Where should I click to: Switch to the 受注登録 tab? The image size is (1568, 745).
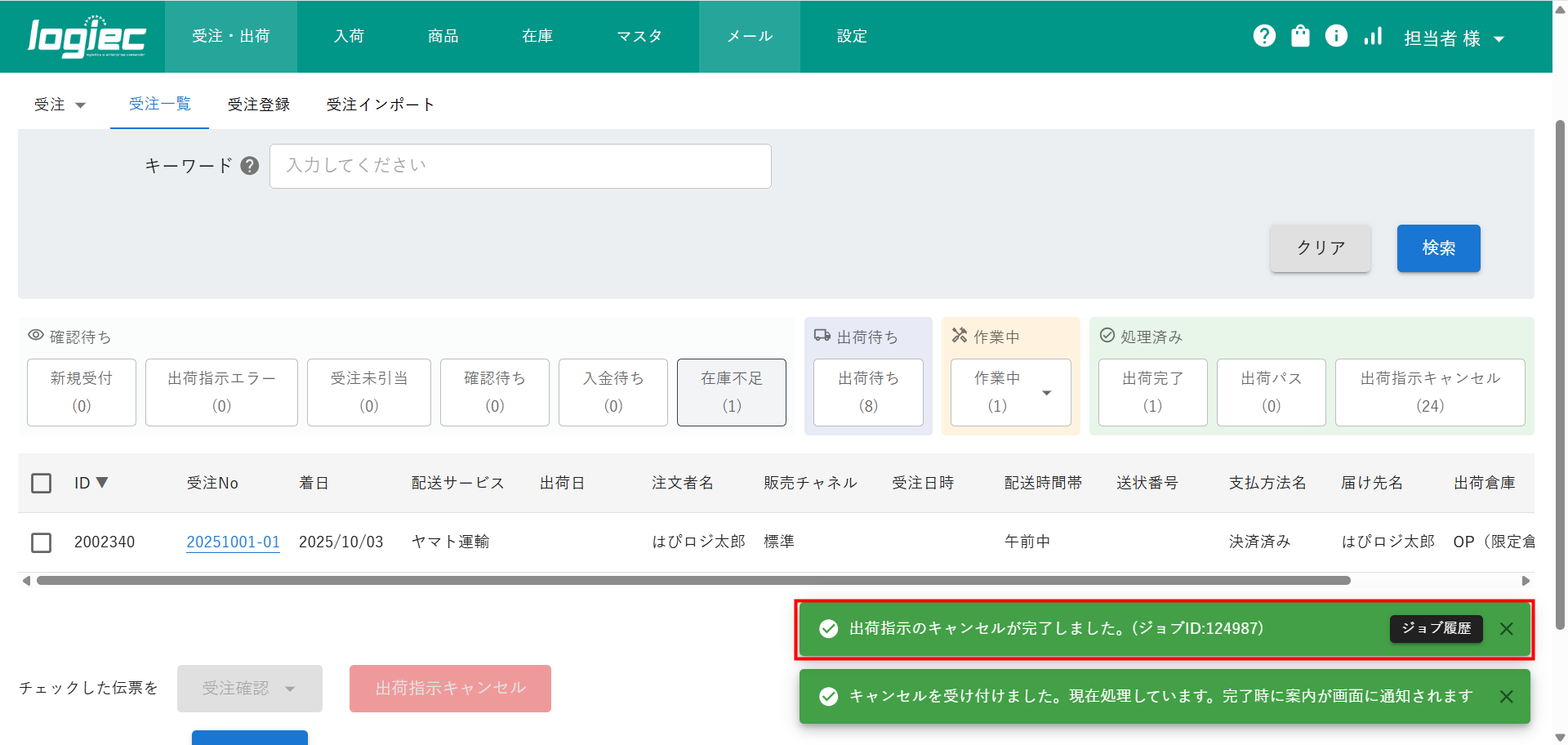pyautogui.click(x=259, y=105)
